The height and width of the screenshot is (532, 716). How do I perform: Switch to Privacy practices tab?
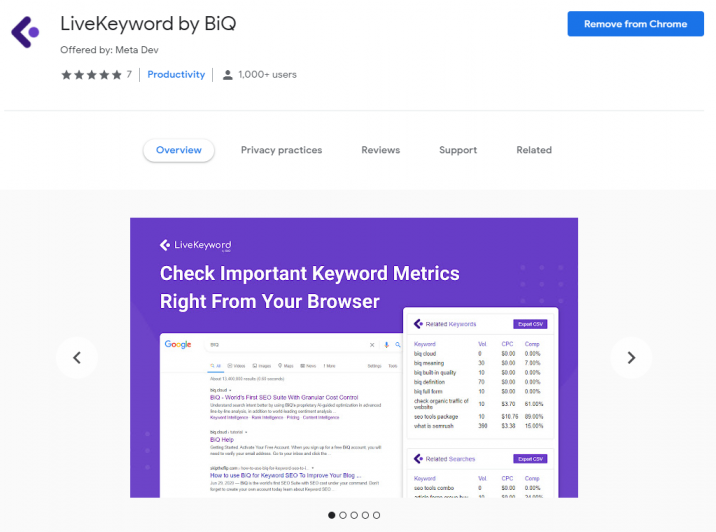[x=281, y=150]
